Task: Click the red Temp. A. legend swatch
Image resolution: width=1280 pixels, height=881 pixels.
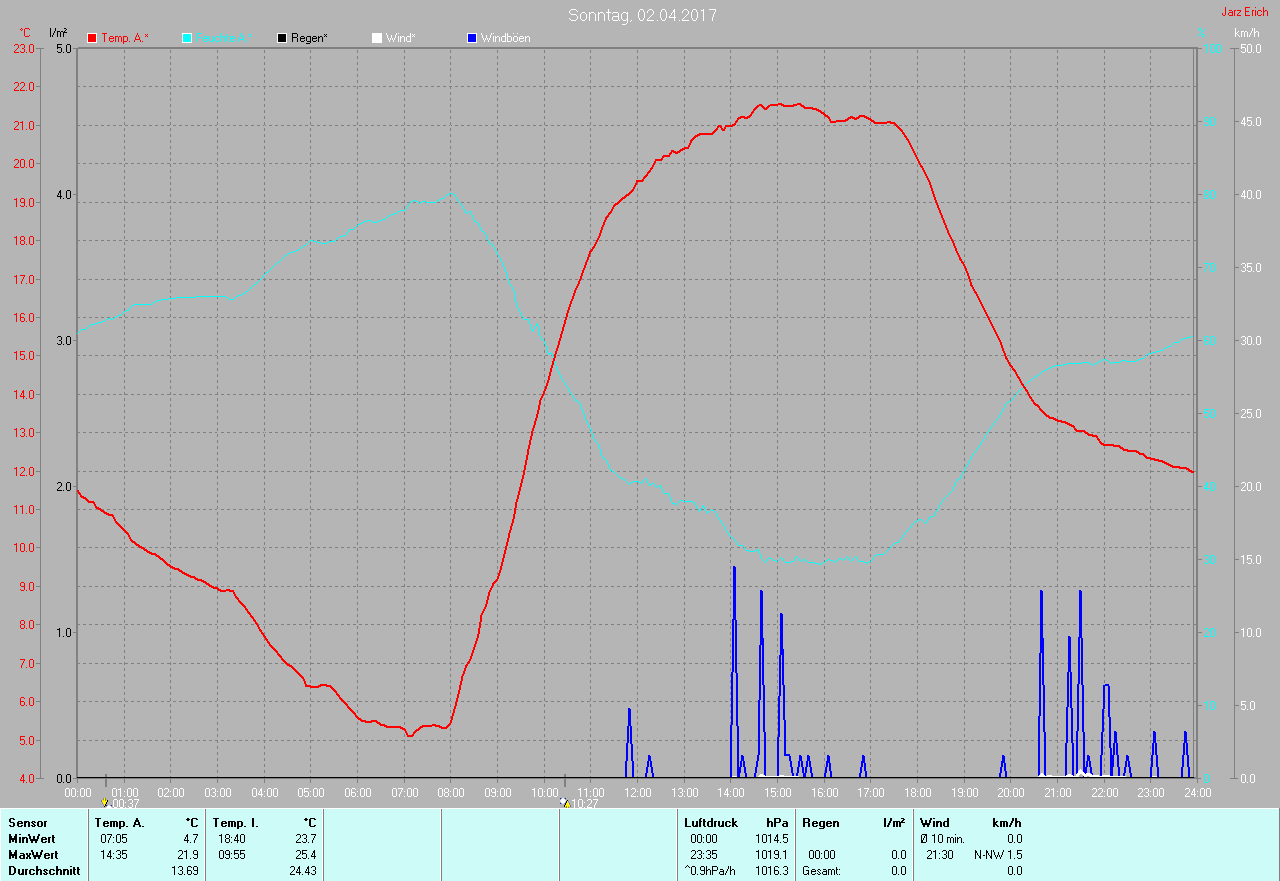Action: (x=92, y=38)
